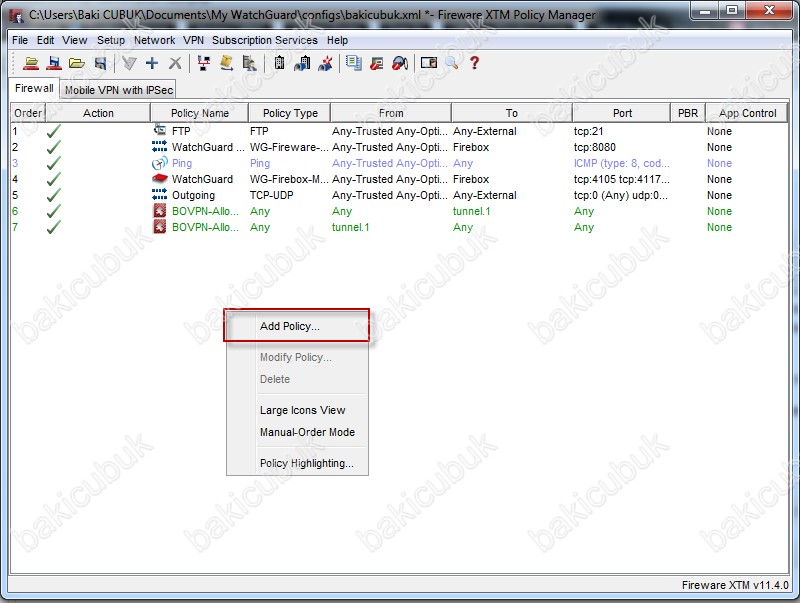Open the Setup menu
Viewport: 800px width, 603px height.
111,40
